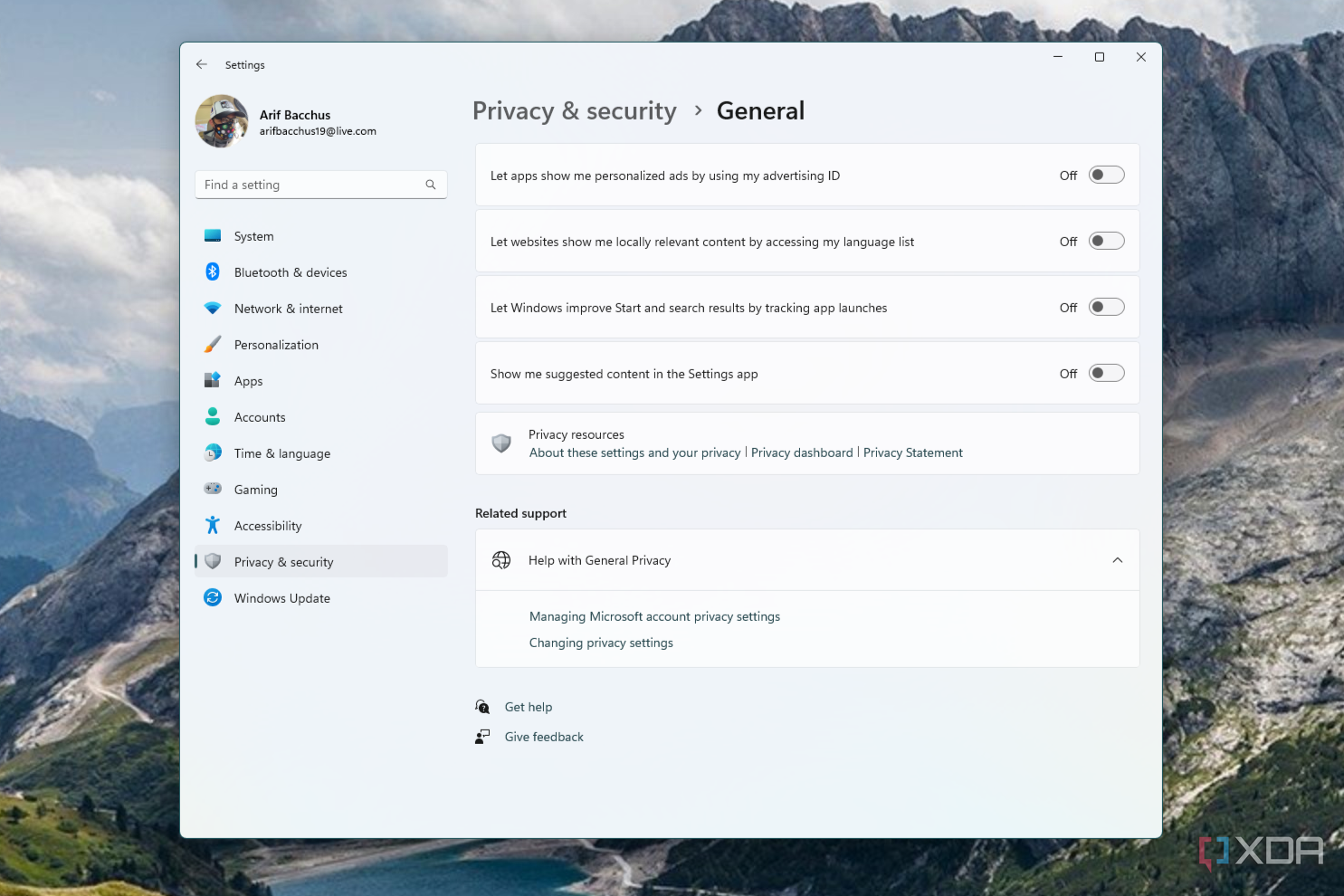The image size is (1344, 896).
Task: Select Network & internet in sidebar
Action: [x=320, y=309]
